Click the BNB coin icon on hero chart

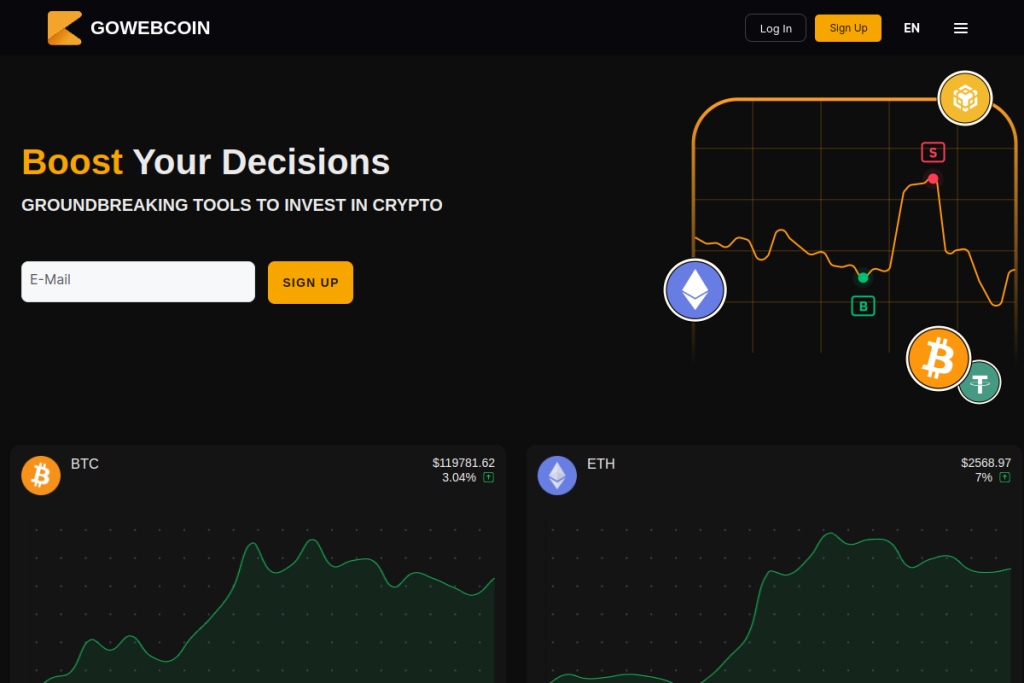(x=965, y=99)
